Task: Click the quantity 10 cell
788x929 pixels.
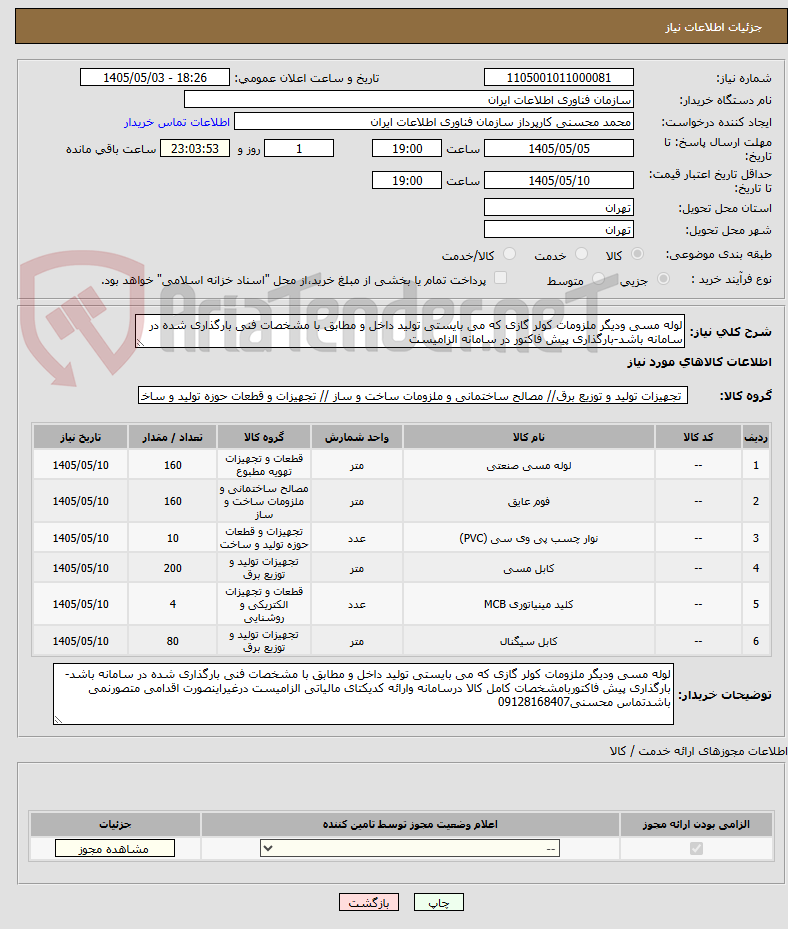Action: point(172,538)
